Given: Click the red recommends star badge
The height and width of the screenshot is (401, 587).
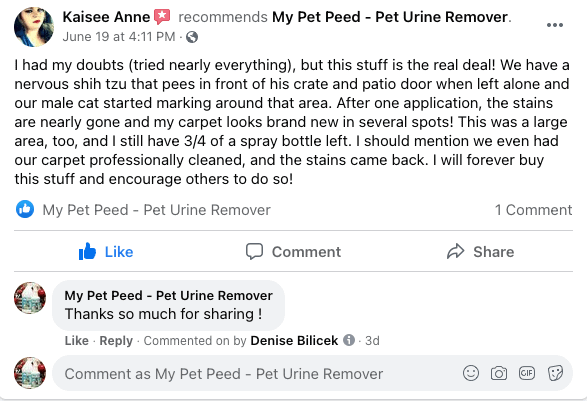Looking at the screenshot, I should coord(162,17).
